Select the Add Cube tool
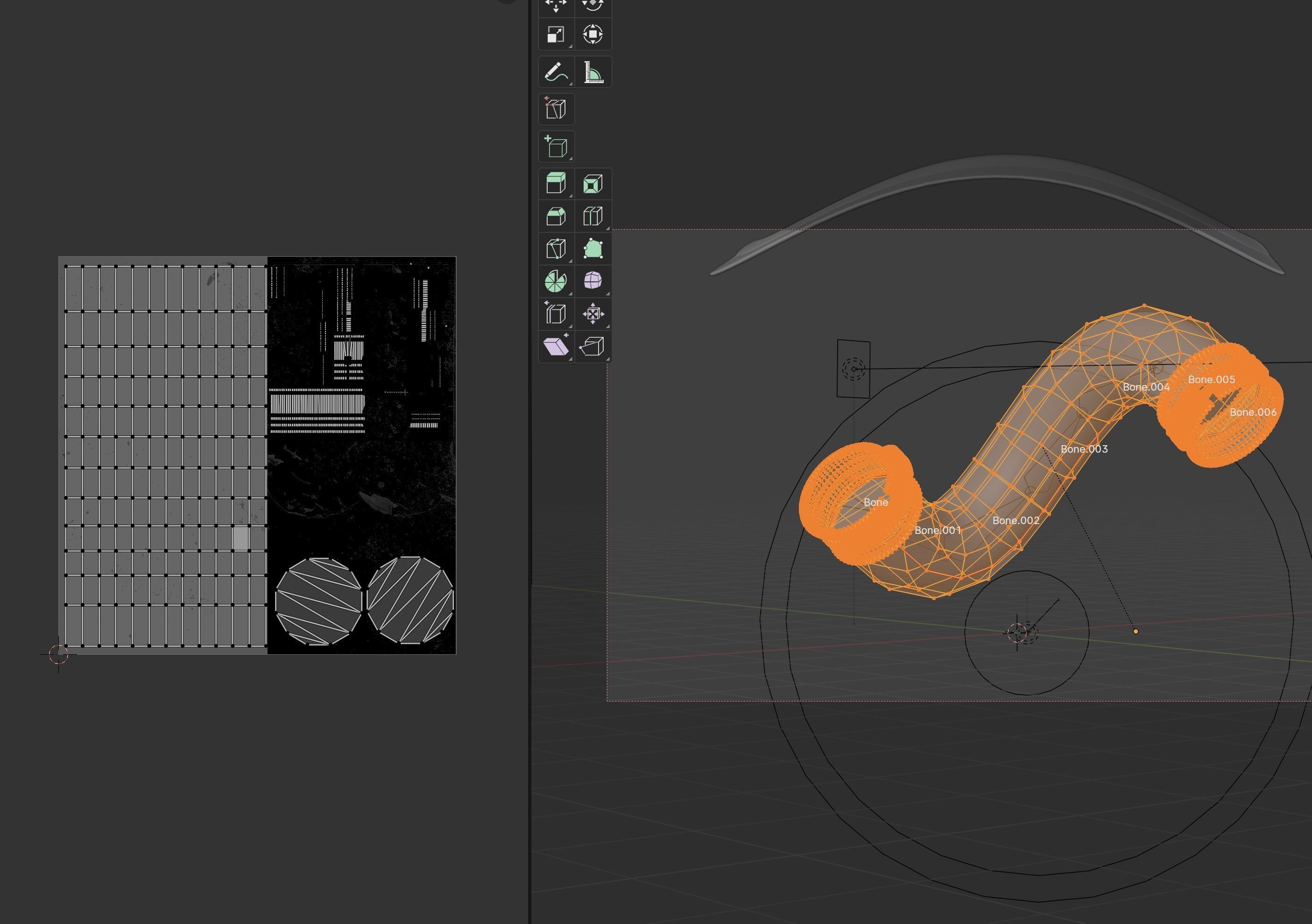This screenshot has width=1312, height=924. [x=556, y=147]
